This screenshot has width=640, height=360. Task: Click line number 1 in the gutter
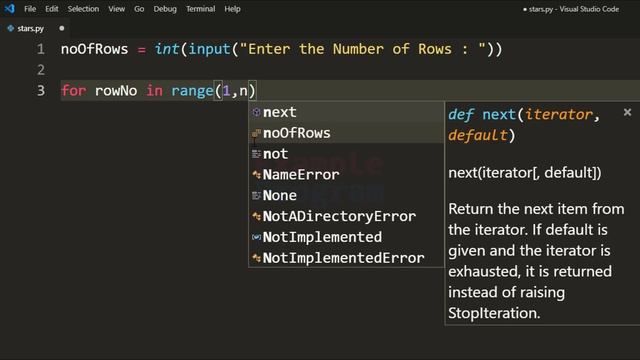pos(40,49)
